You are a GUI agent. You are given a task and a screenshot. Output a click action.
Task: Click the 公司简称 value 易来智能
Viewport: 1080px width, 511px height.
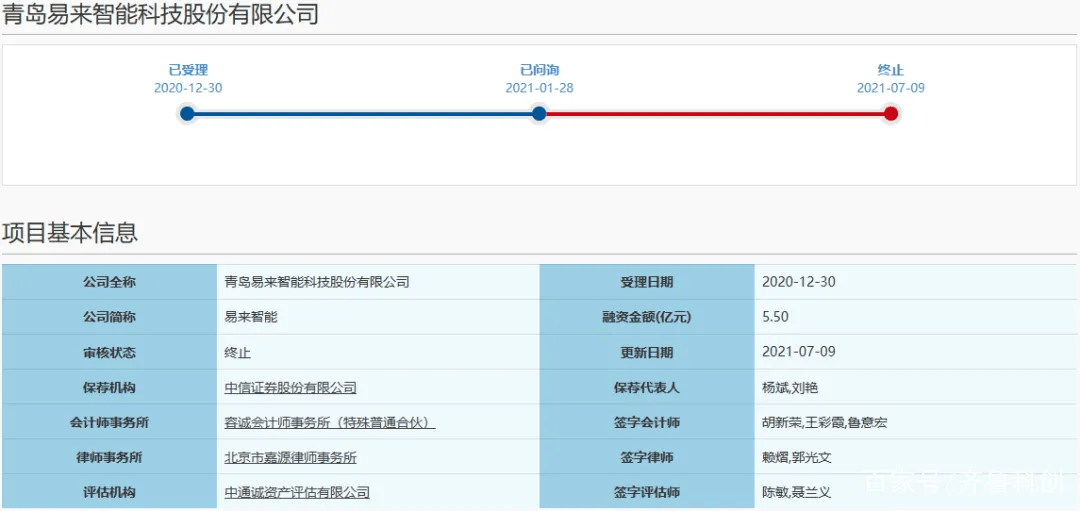point(251,317)
